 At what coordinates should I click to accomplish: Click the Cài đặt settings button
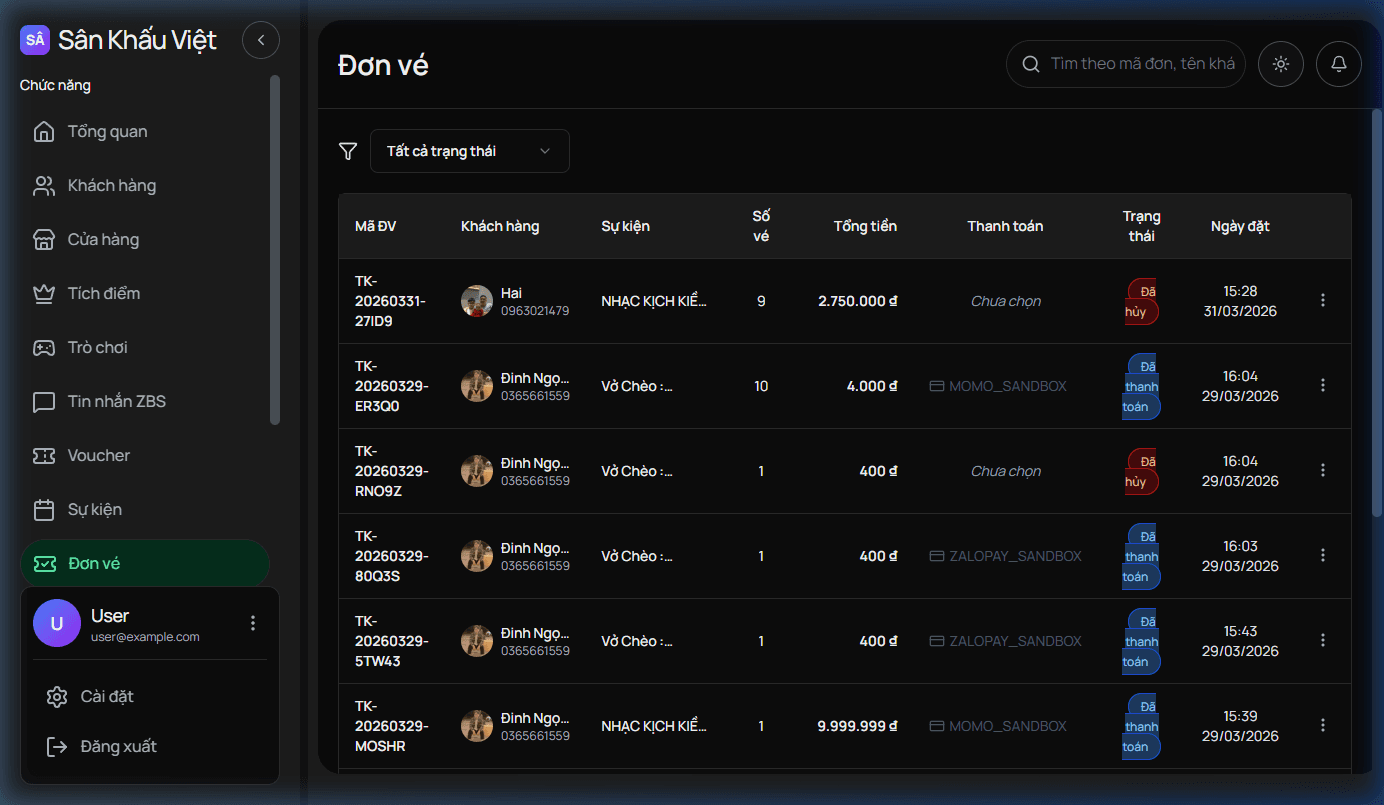106,697
